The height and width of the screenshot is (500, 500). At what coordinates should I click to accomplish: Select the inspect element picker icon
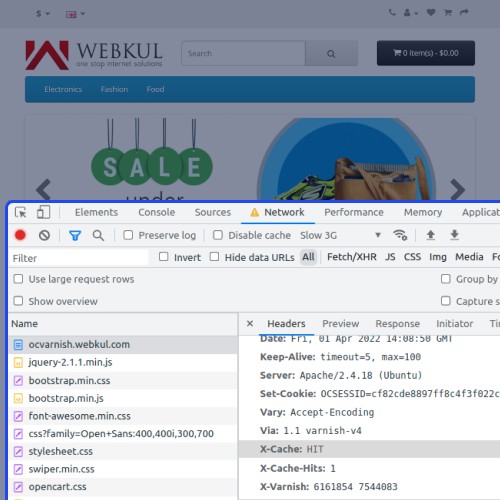pos(21,212)
